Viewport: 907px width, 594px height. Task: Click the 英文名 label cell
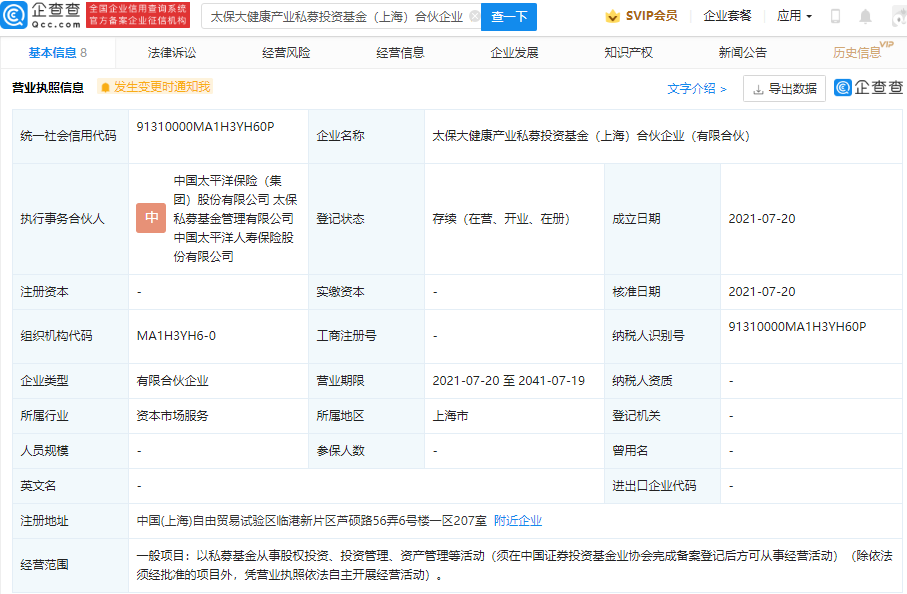tap(71, 486)
